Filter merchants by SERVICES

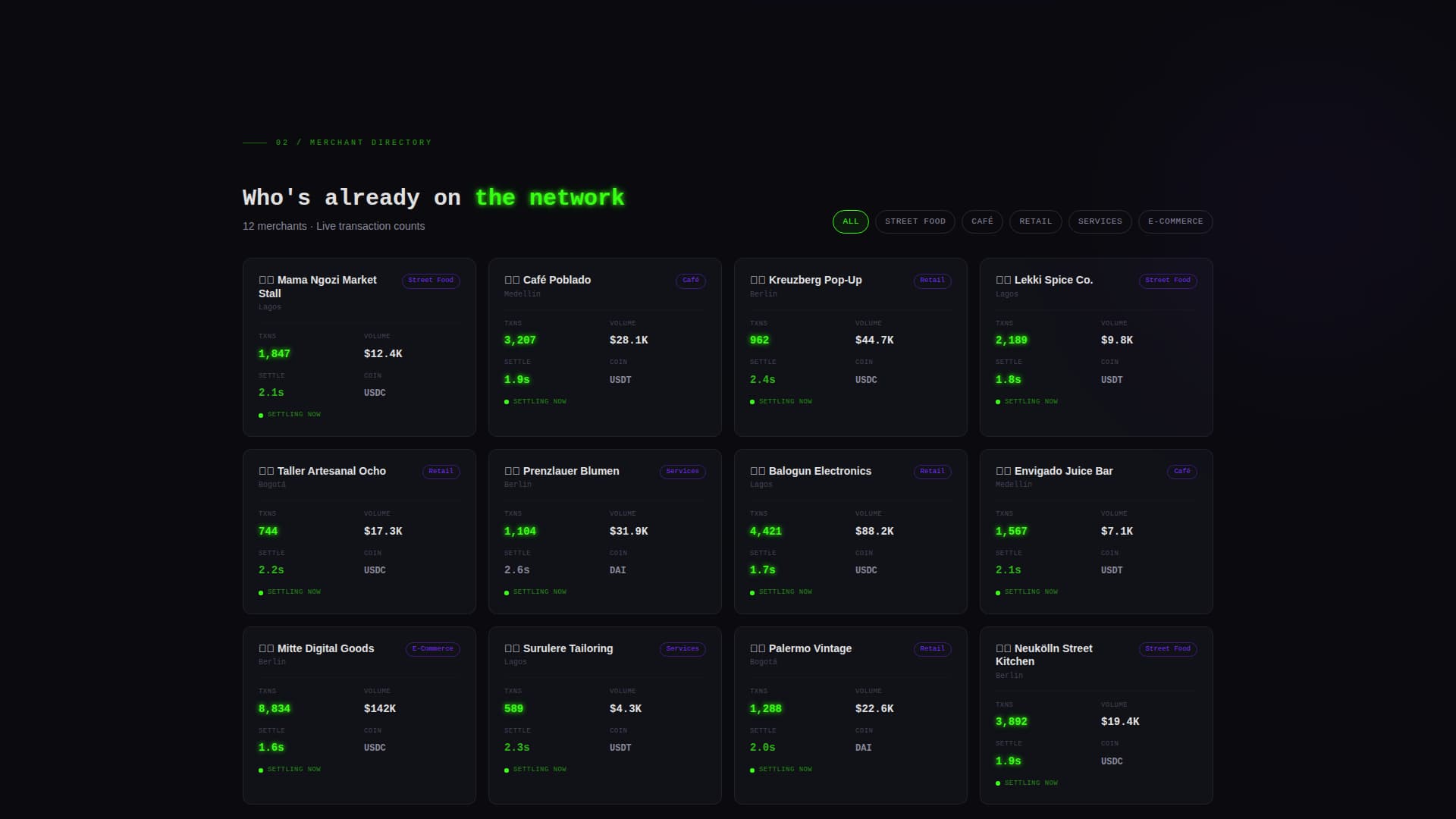pos(1100,221)
